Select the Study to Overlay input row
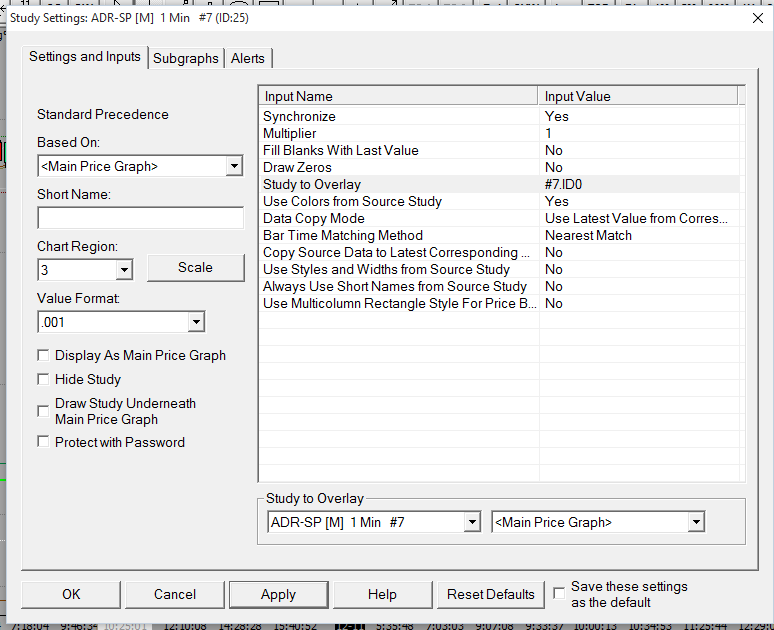This screenshot has width=774, height=630. click(499, 185)
